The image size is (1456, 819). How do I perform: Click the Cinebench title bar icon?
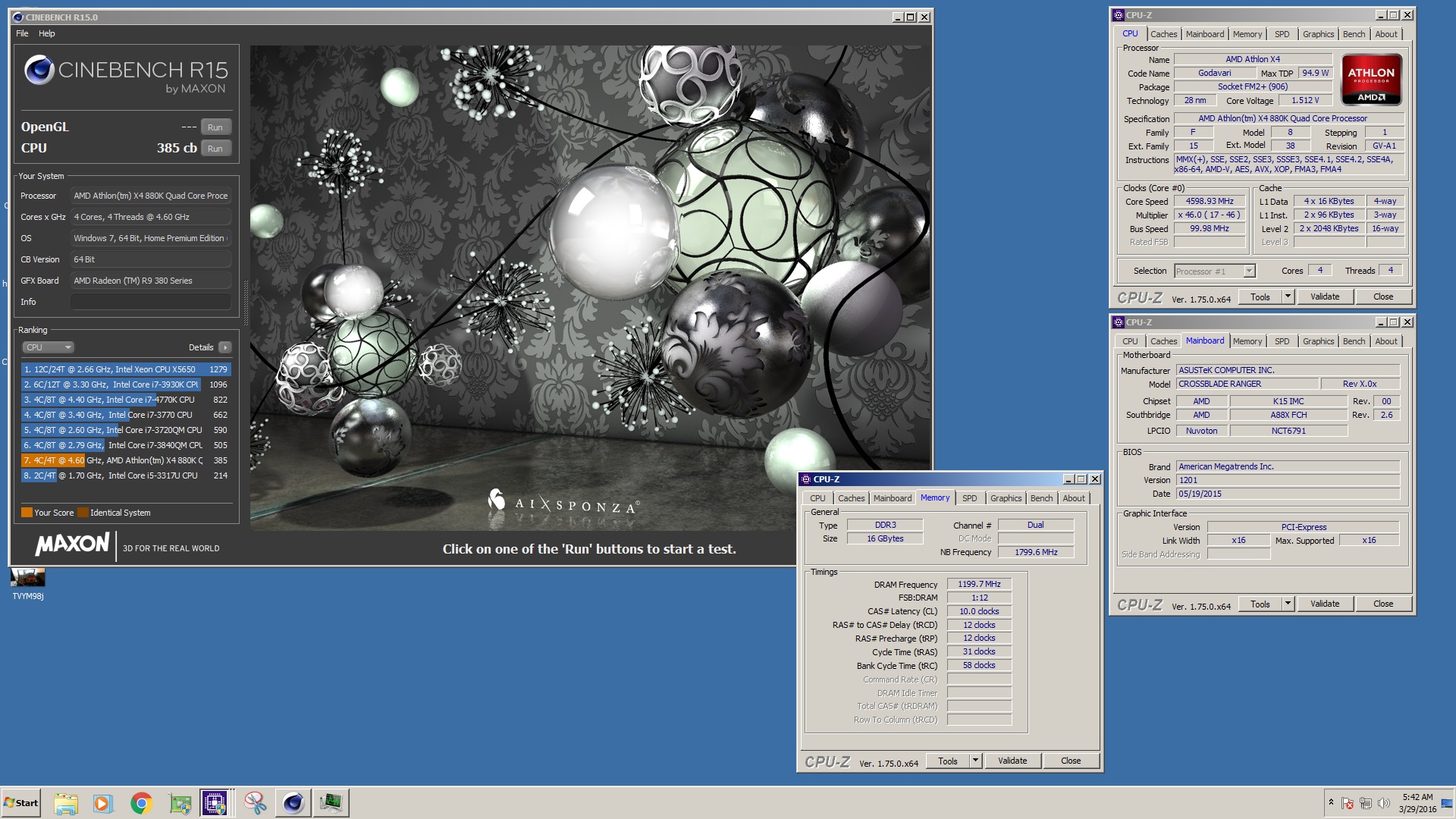point(18,17)
